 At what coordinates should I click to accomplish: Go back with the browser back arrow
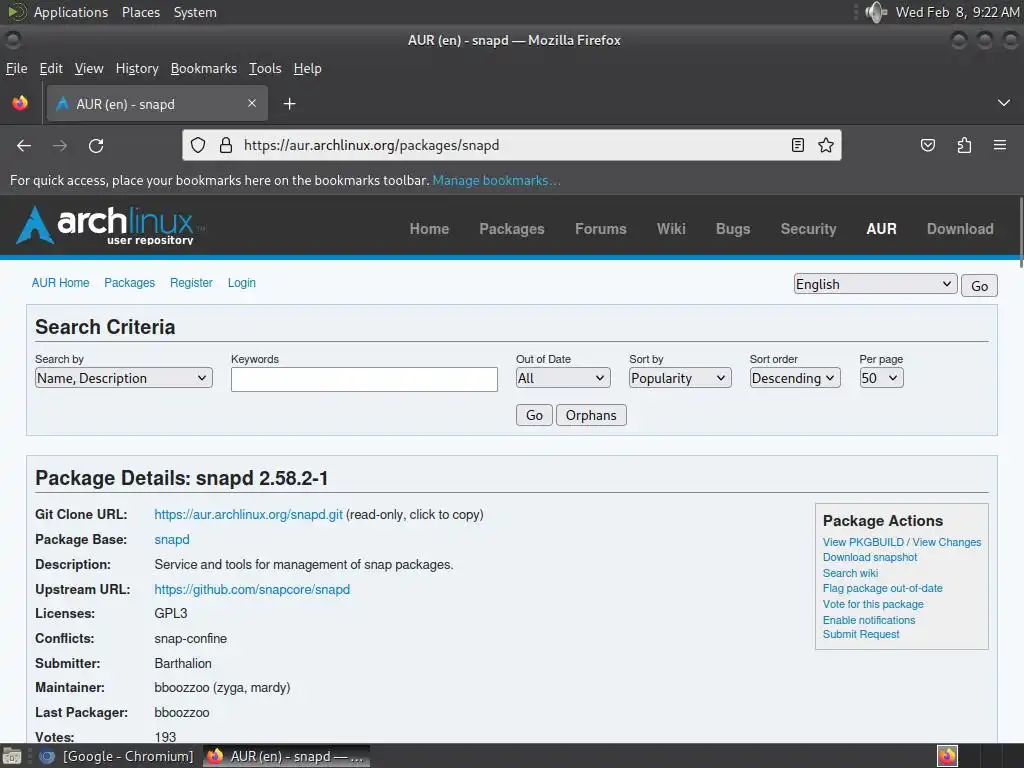(24, 146)
